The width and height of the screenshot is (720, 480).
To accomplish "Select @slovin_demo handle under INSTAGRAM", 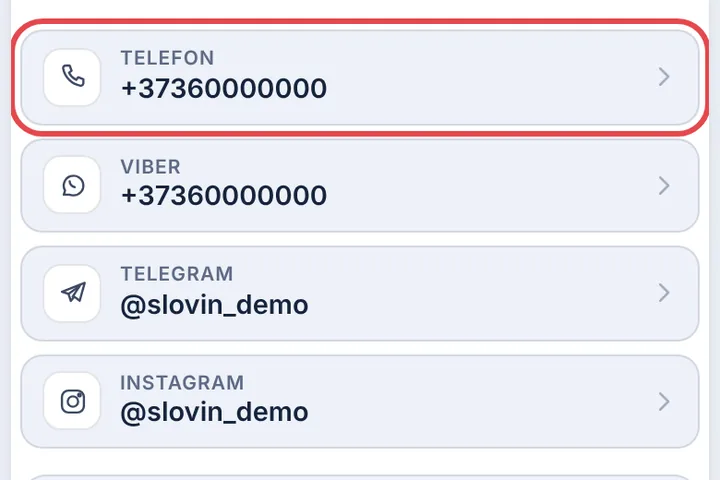I will (x=214, y=412).
